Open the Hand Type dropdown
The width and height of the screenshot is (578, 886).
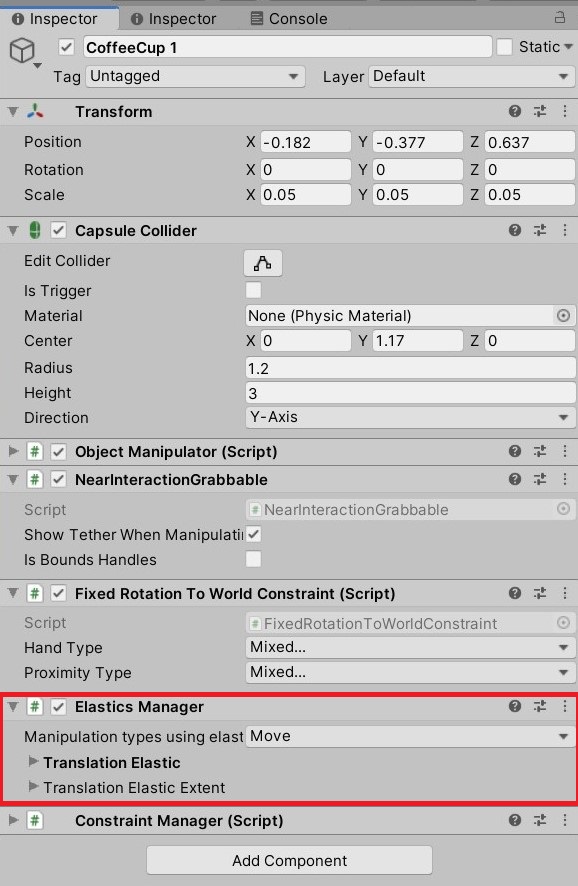click(x=411, y=647)
